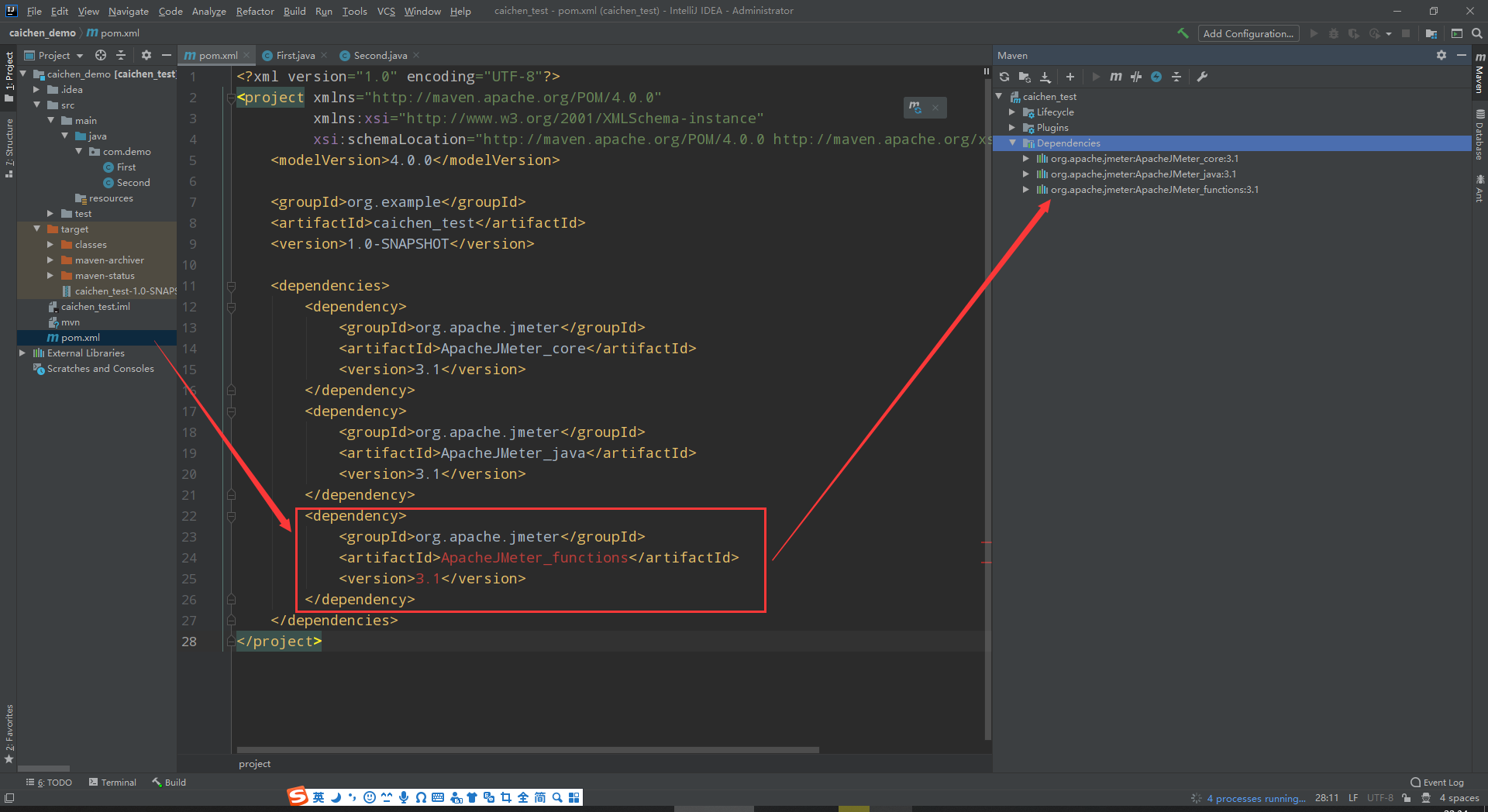The width and height of the screenshot is (1488, 812).
Task: Open the File menu
Action: 34,11
